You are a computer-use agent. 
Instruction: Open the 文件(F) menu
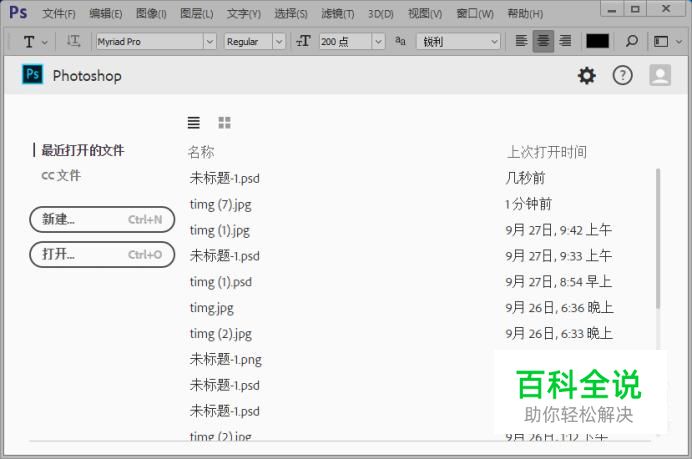[x=59, y=14]
